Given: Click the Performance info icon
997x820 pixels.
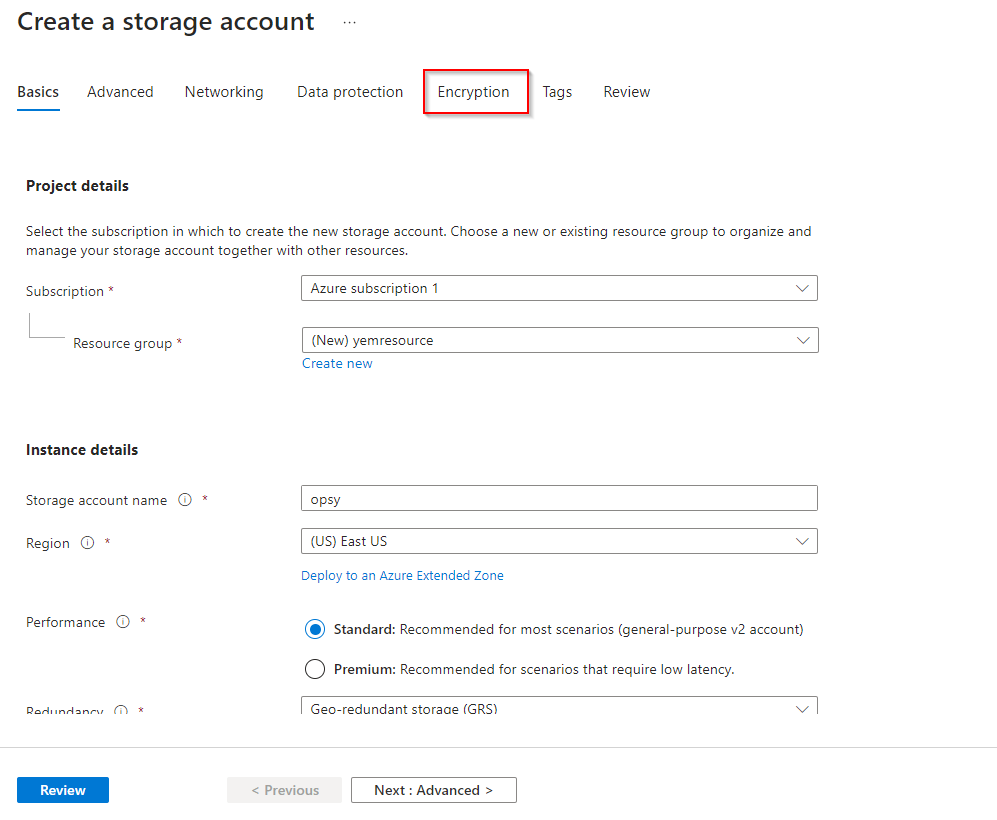Looking at the screenshot, I should coord(123,622).
